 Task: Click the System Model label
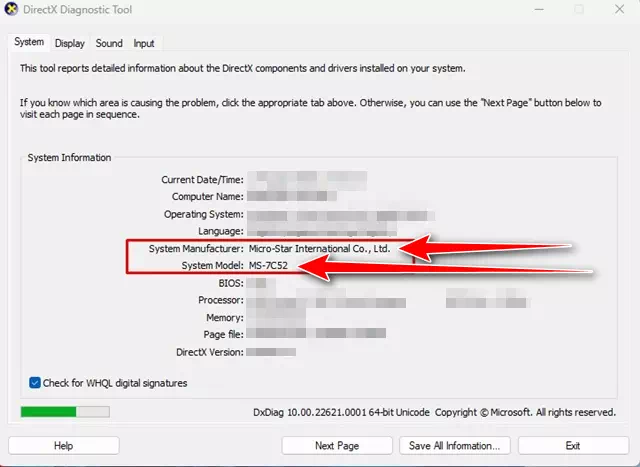(212, 266)
